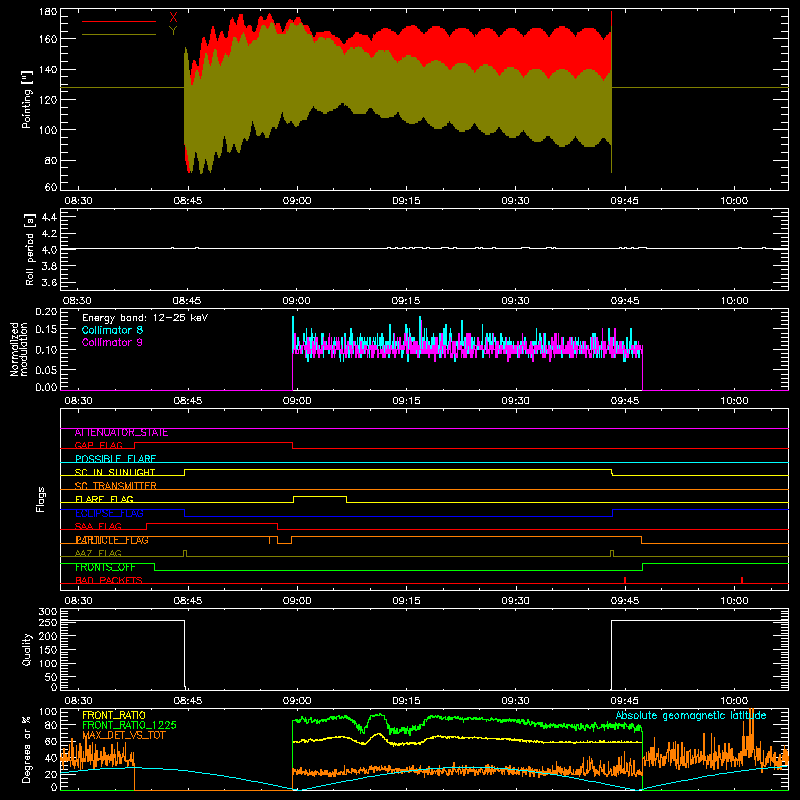Select the Roll period axis title
Image resolution: width=800 pixels, height=800 pixels.
point(29,249)
